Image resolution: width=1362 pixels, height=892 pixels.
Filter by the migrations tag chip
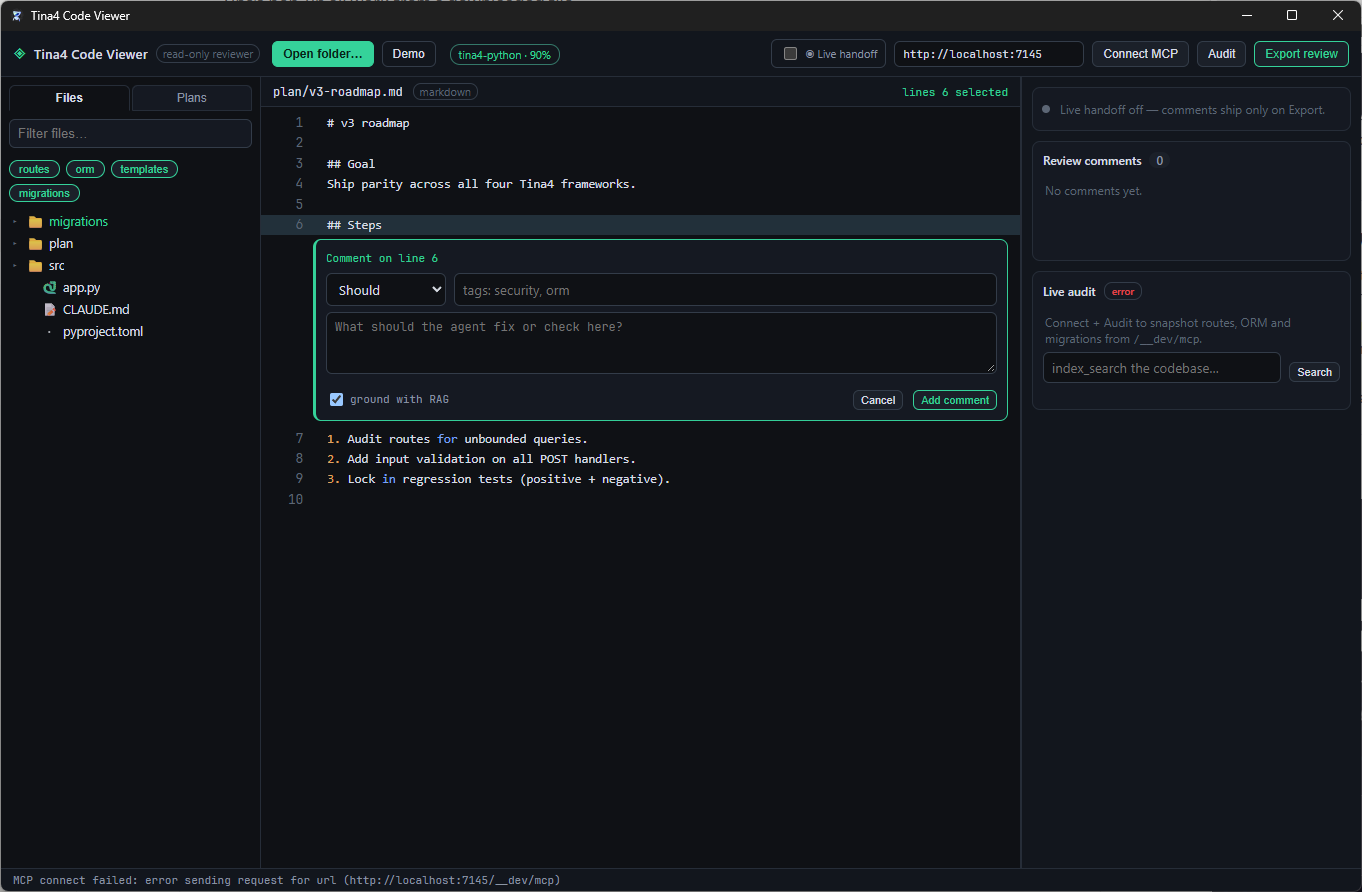click(x=44, y=193)
